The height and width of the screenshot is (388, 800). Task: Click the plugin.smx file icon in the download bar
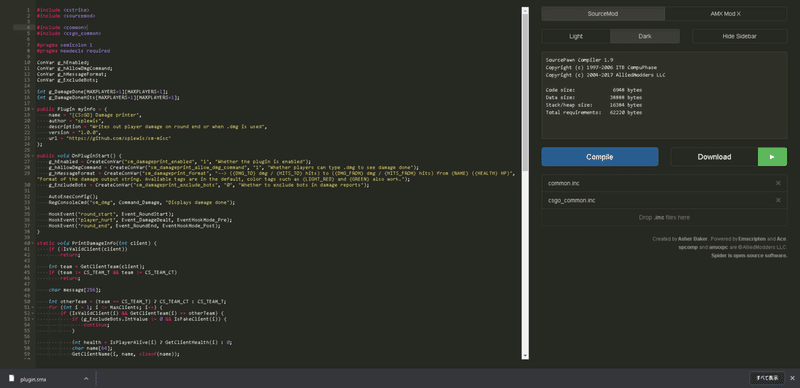coord(12,378)
